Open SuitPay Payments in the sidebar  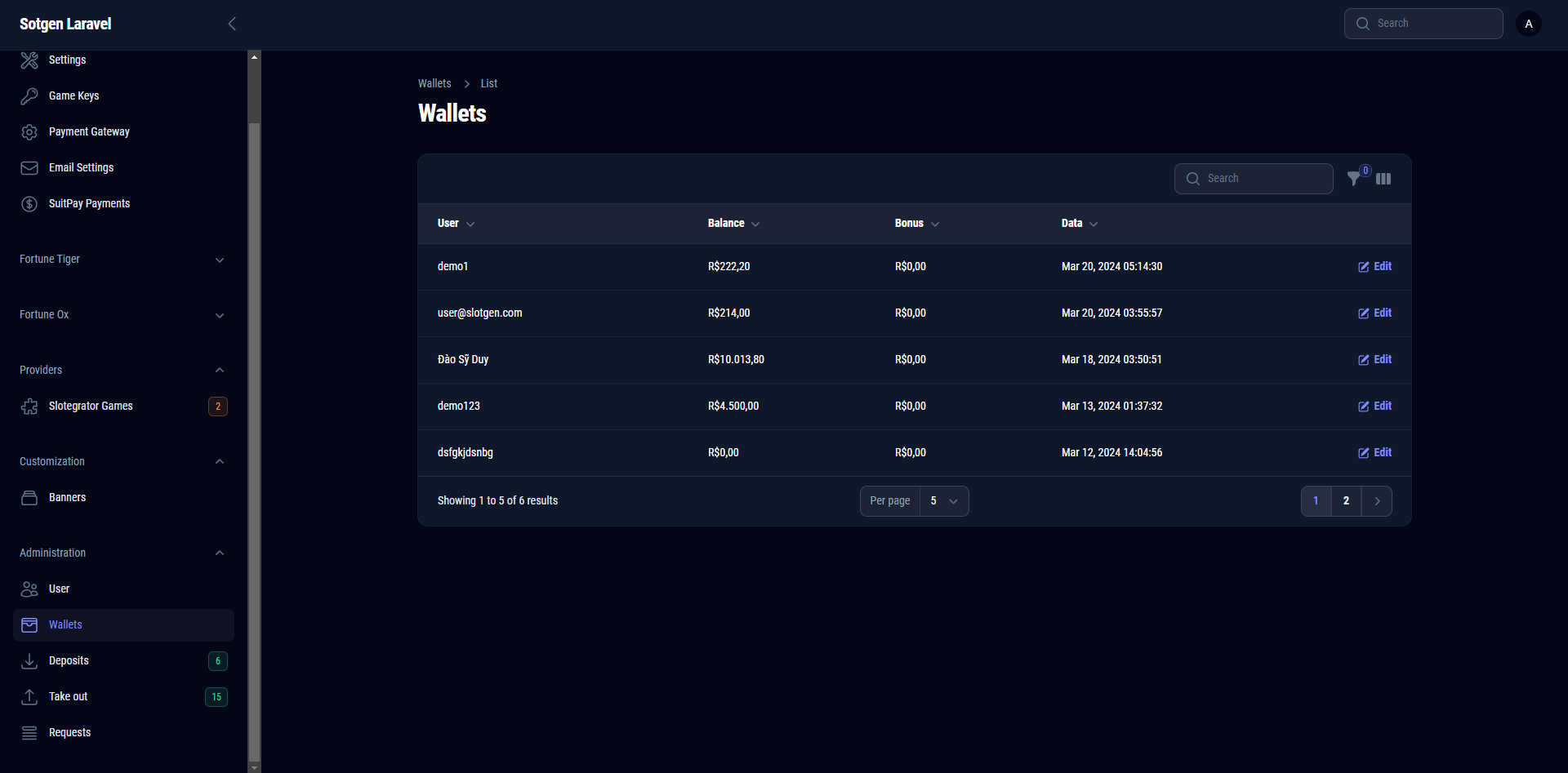(x=89, y=203)
